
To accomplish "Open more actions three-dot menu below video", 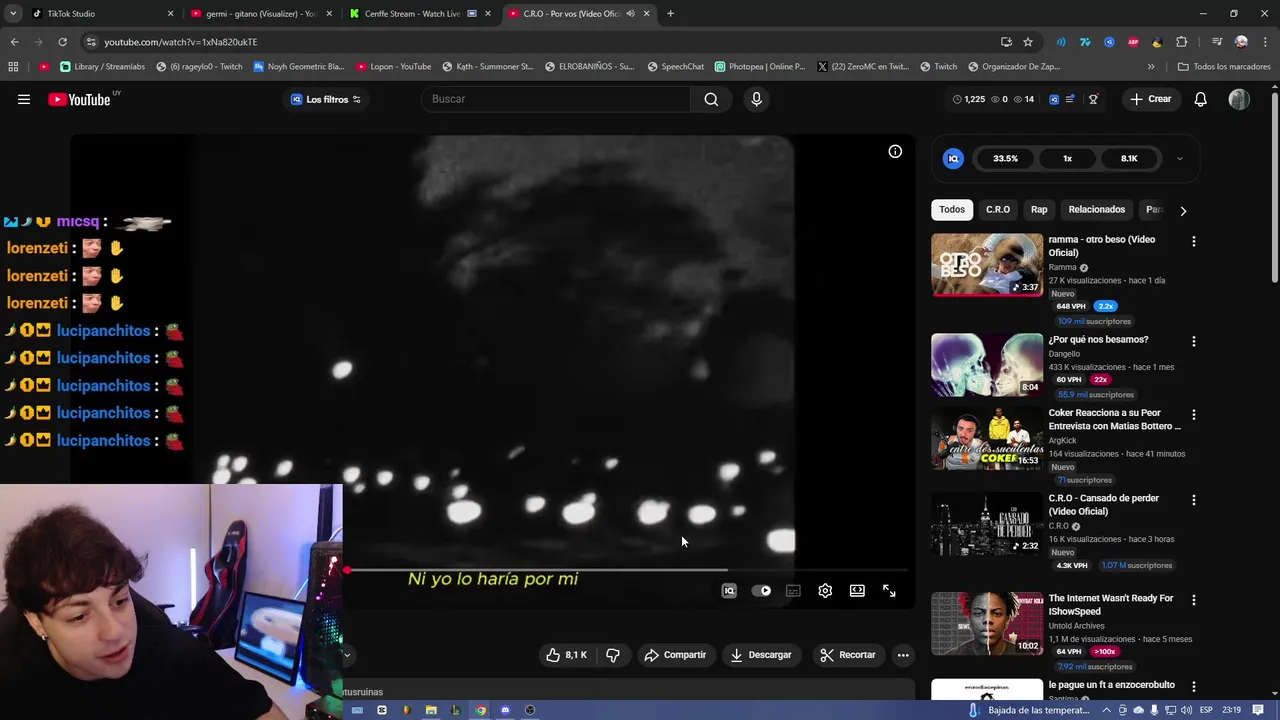I will [903, 655].
